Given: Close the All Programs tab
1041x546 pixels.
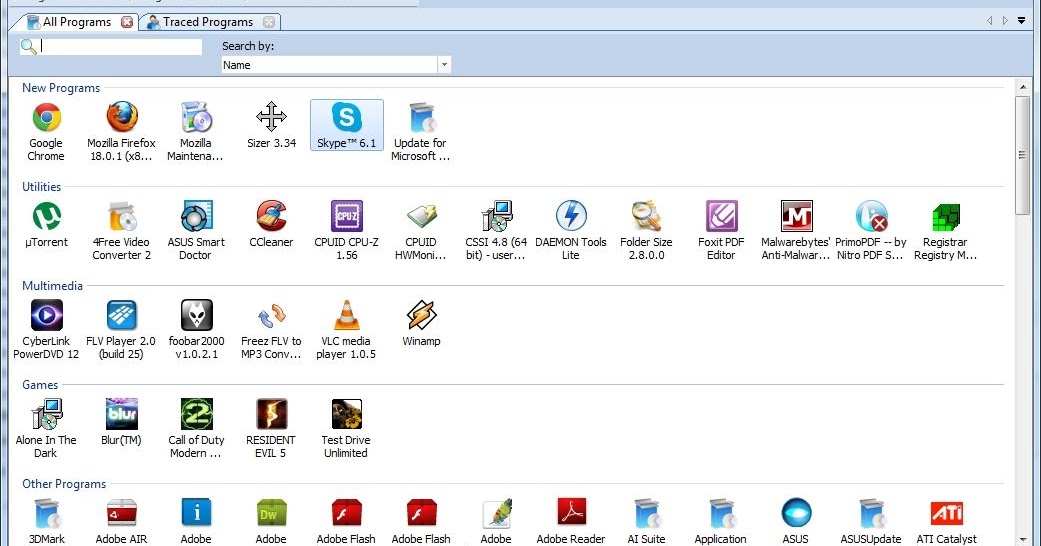Looking at the screenshot, I should (127, 22).
